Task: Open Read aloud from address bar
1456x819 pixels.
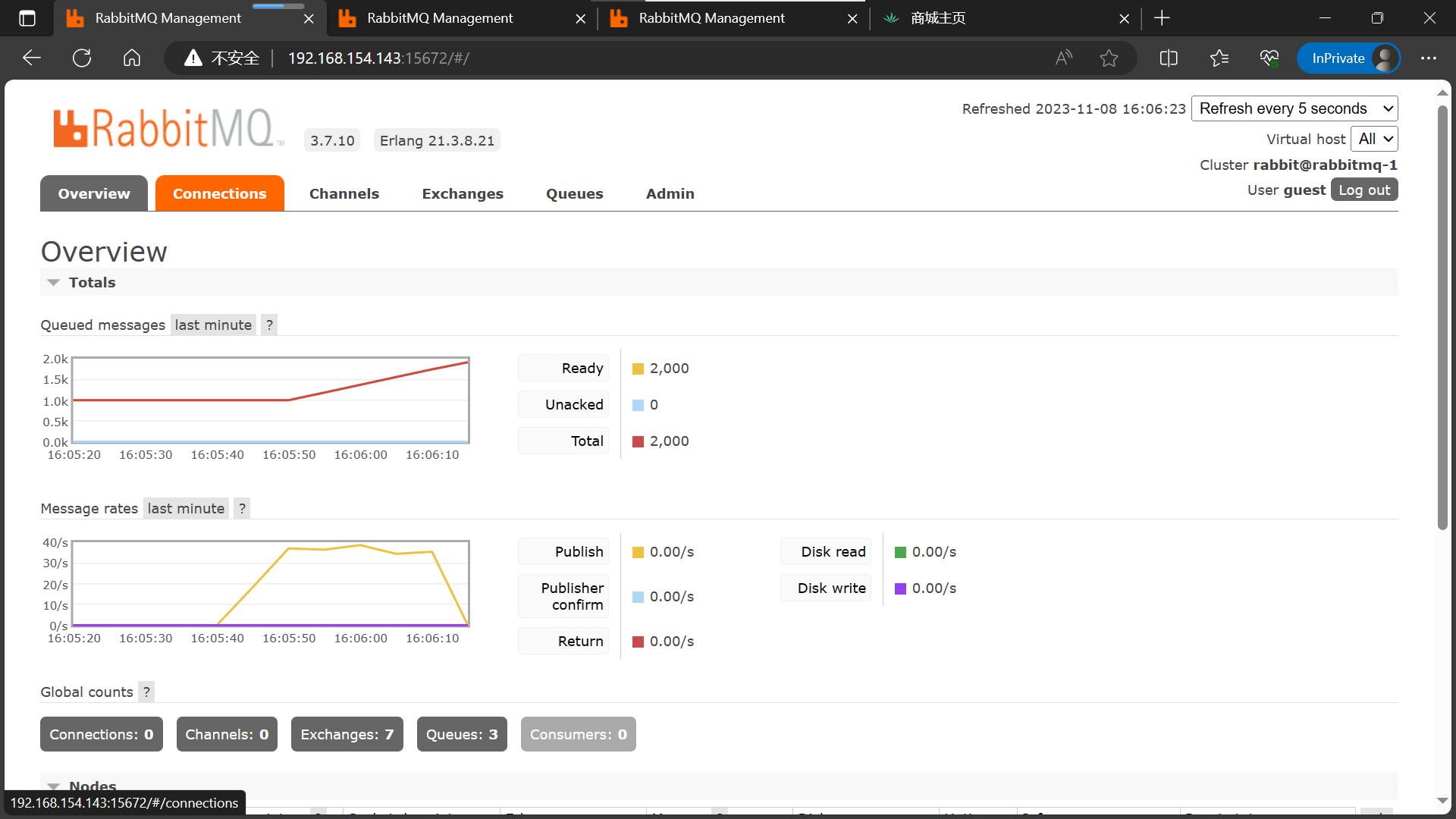Action: point(1064,58)
